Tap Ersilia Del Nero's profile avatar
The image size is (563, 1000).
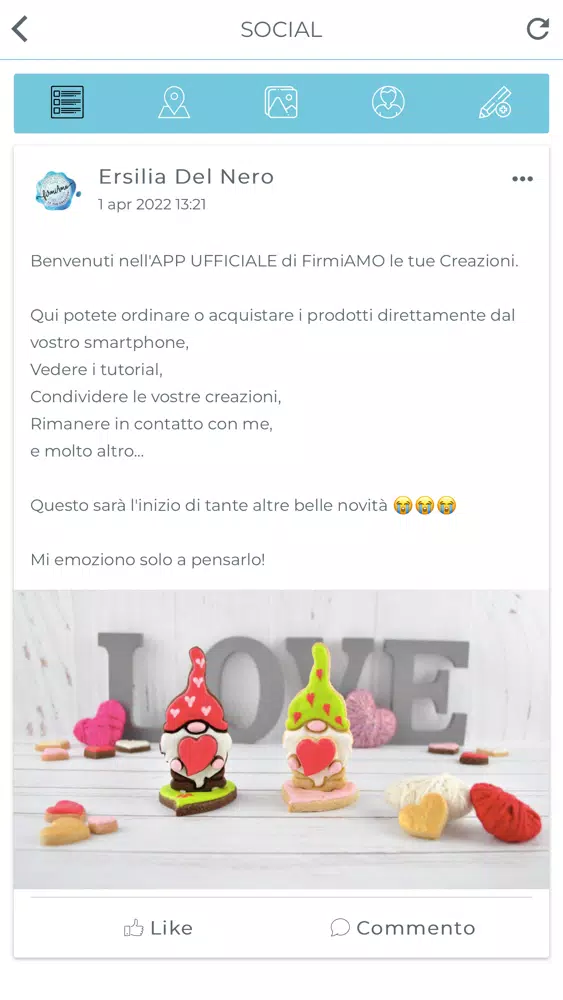coord(57,190)
